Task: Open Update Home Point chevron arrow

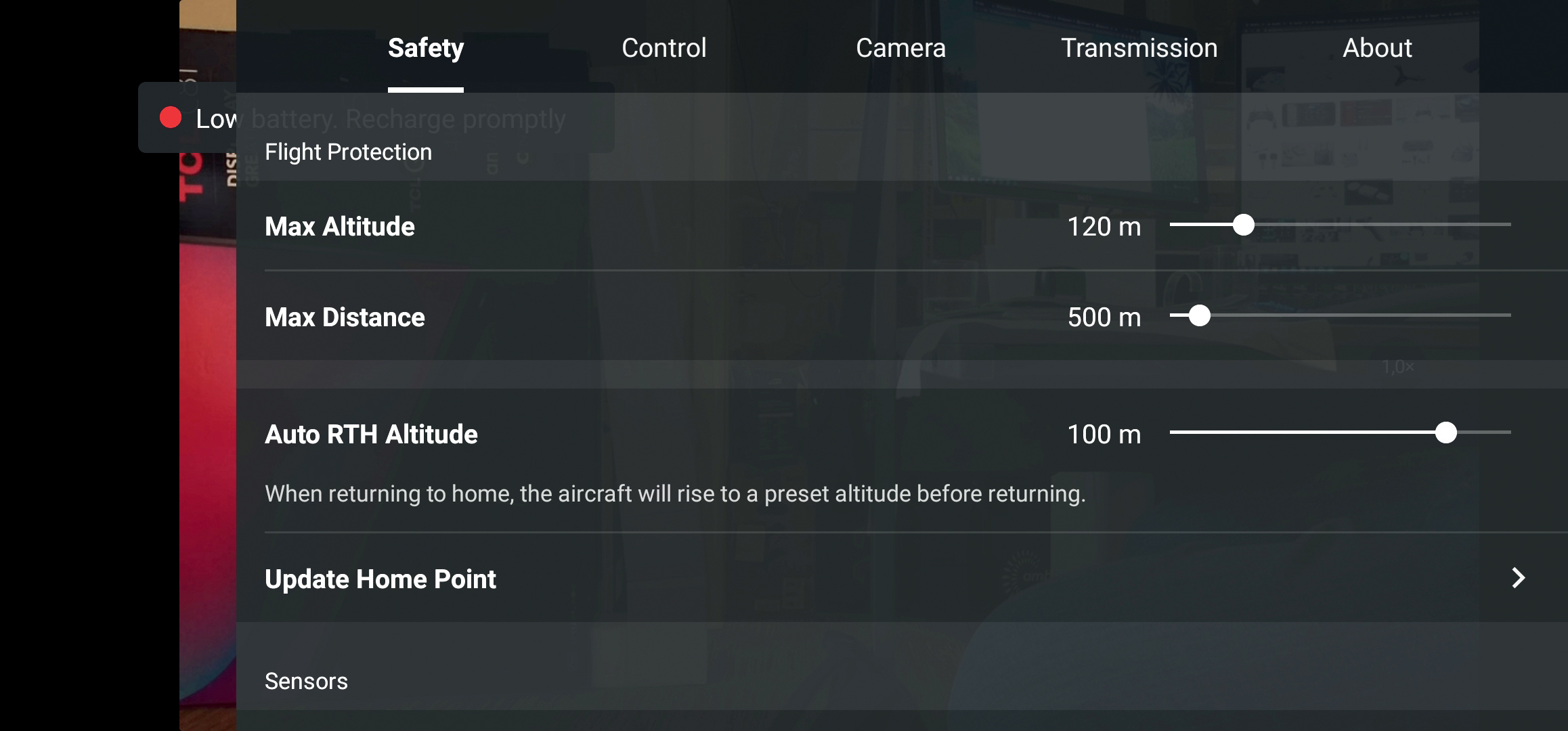Action: (1519, 578)
